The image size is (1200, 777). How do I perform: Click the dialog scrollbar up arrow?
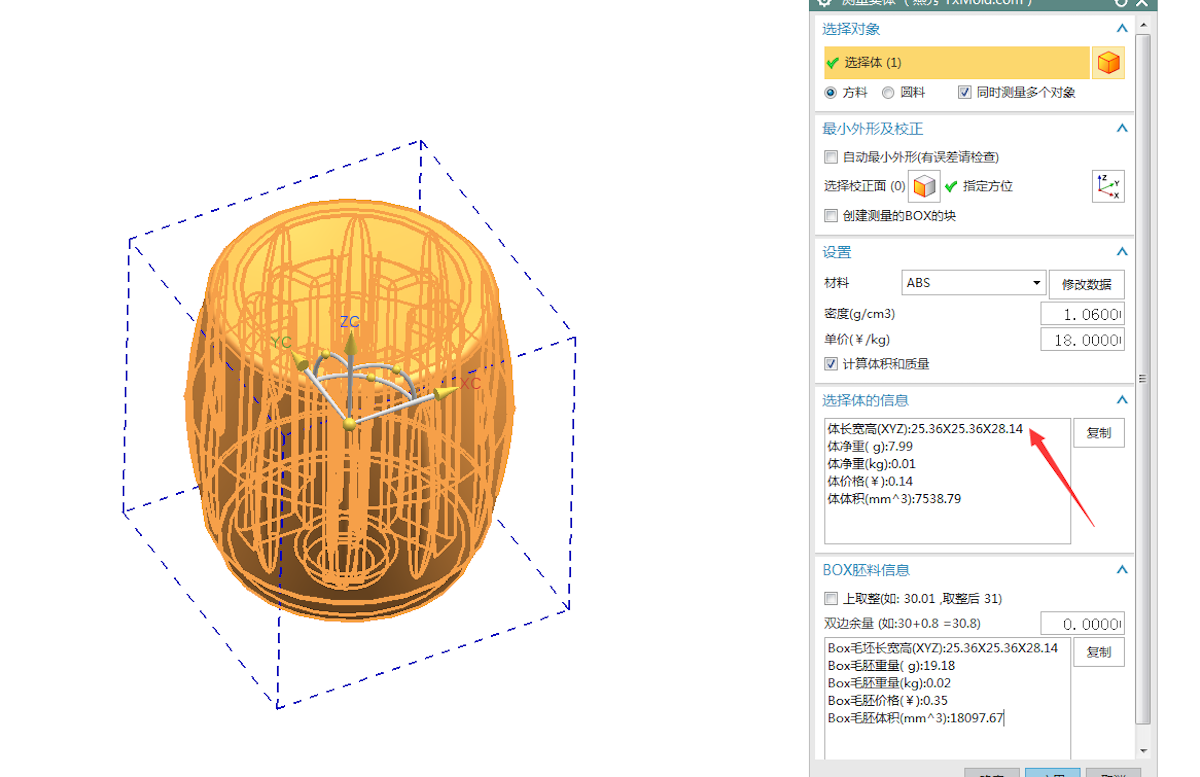coord(1143,27)
